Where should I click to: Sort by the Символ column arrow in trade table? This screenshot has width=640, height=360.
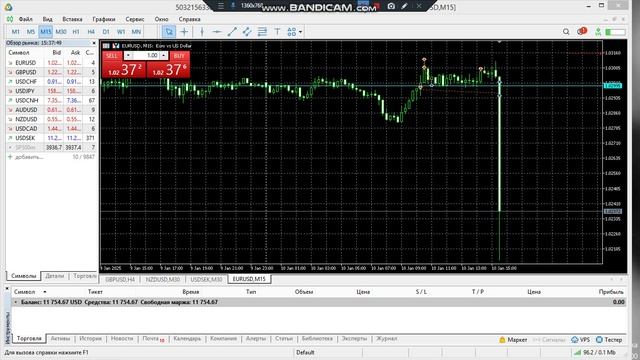tap(44, 292)
